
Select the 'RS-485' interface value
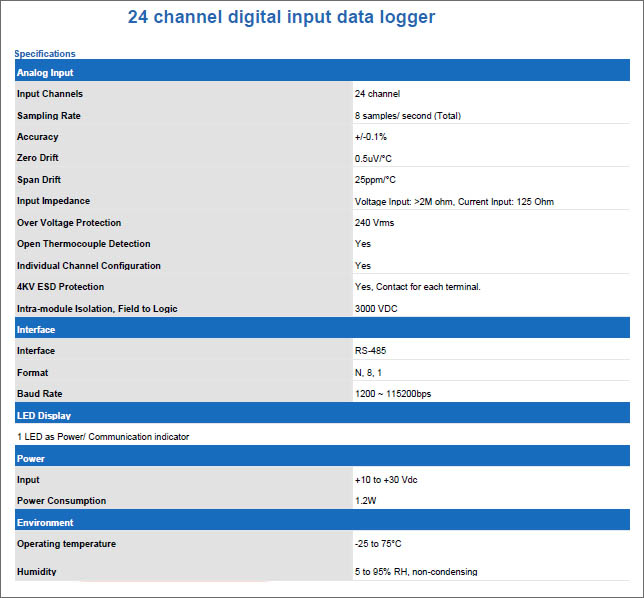tap(370, 351)
